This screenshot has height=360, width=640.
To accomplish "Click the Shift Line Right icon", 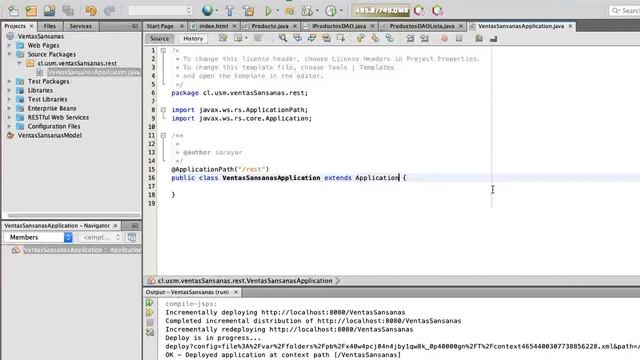I will point(424,38).
